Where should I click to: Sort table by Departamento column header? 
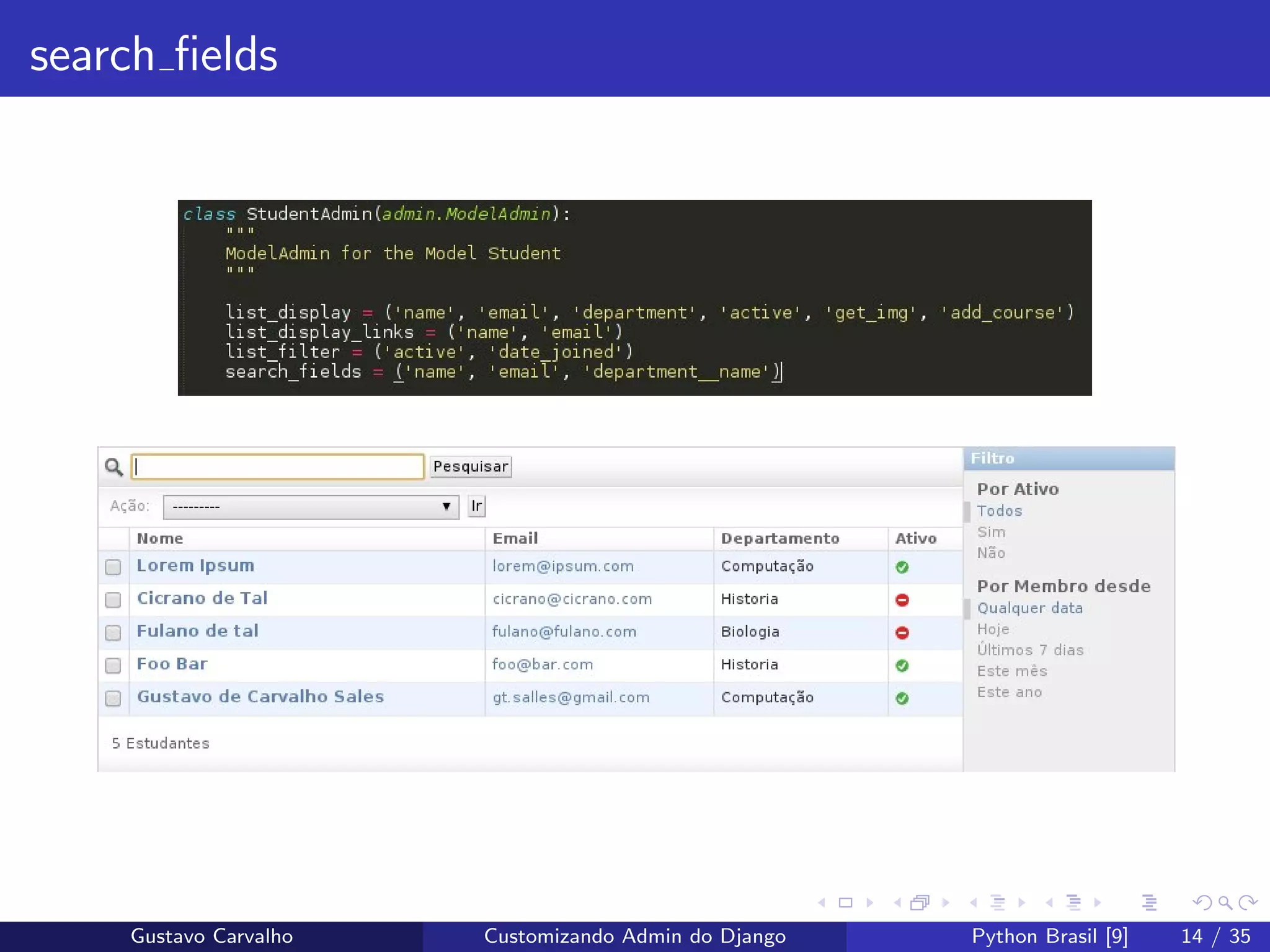point(780,539)
